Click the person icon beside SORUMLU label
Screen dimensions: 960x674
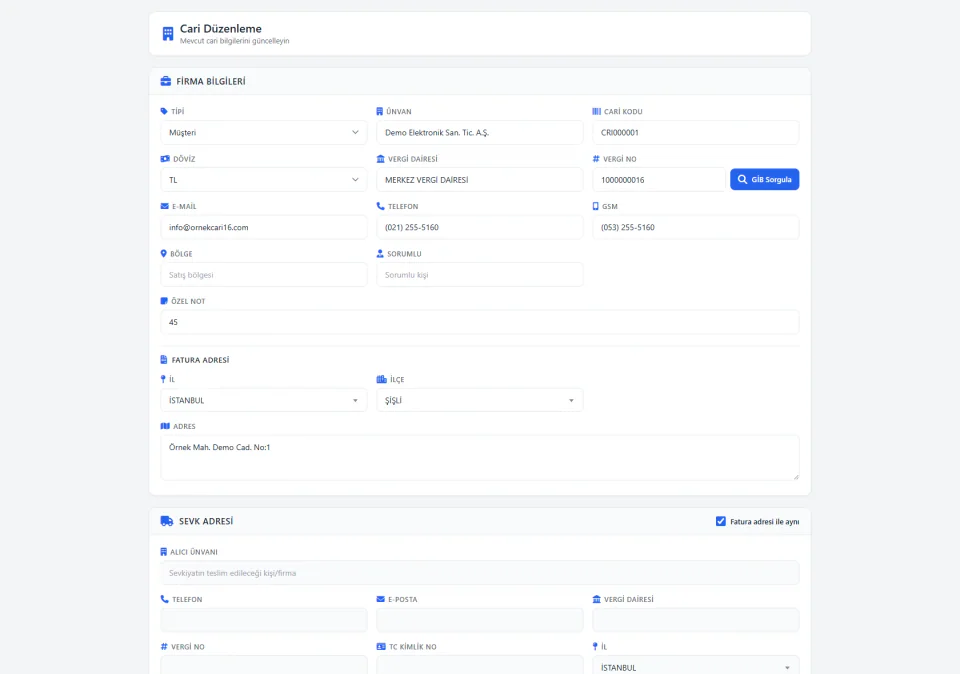pyautogui.click(x=380, y=253)
